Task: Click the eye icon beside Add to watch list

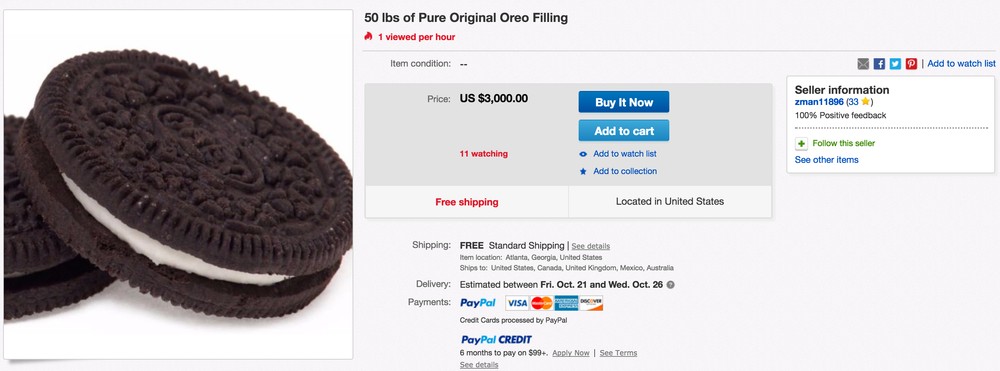Action: (583, 154)
